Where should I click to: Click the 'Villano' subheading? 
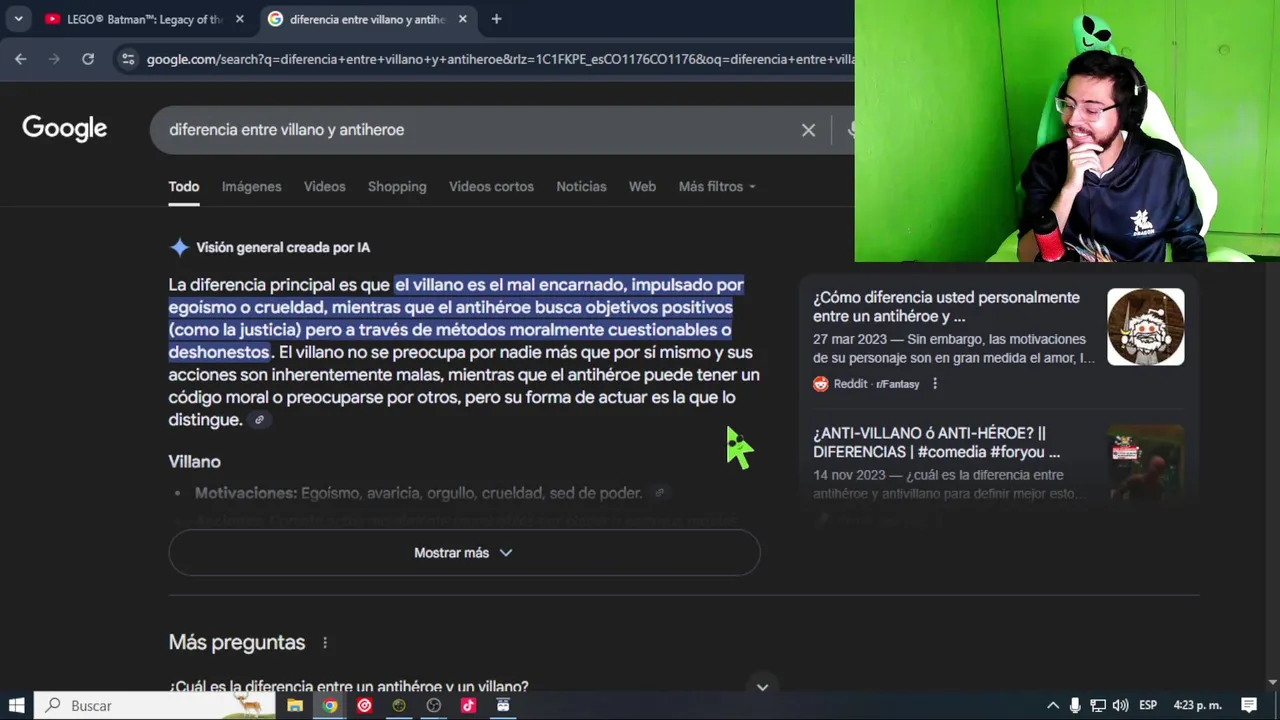[194, 461]
